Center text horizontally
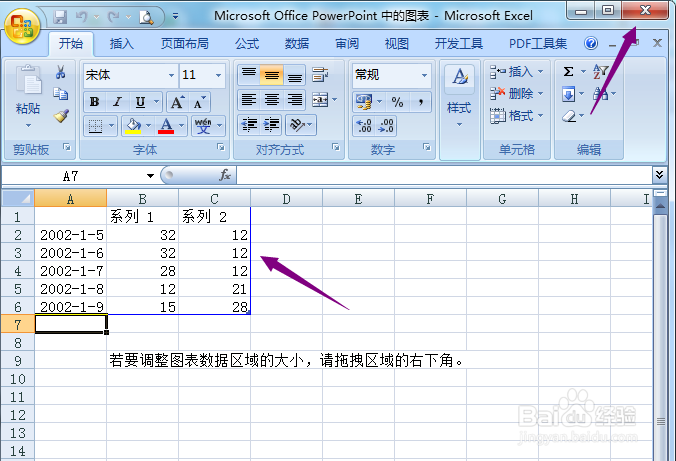Screen dimensions: 676x461 (x=272, y=100)
